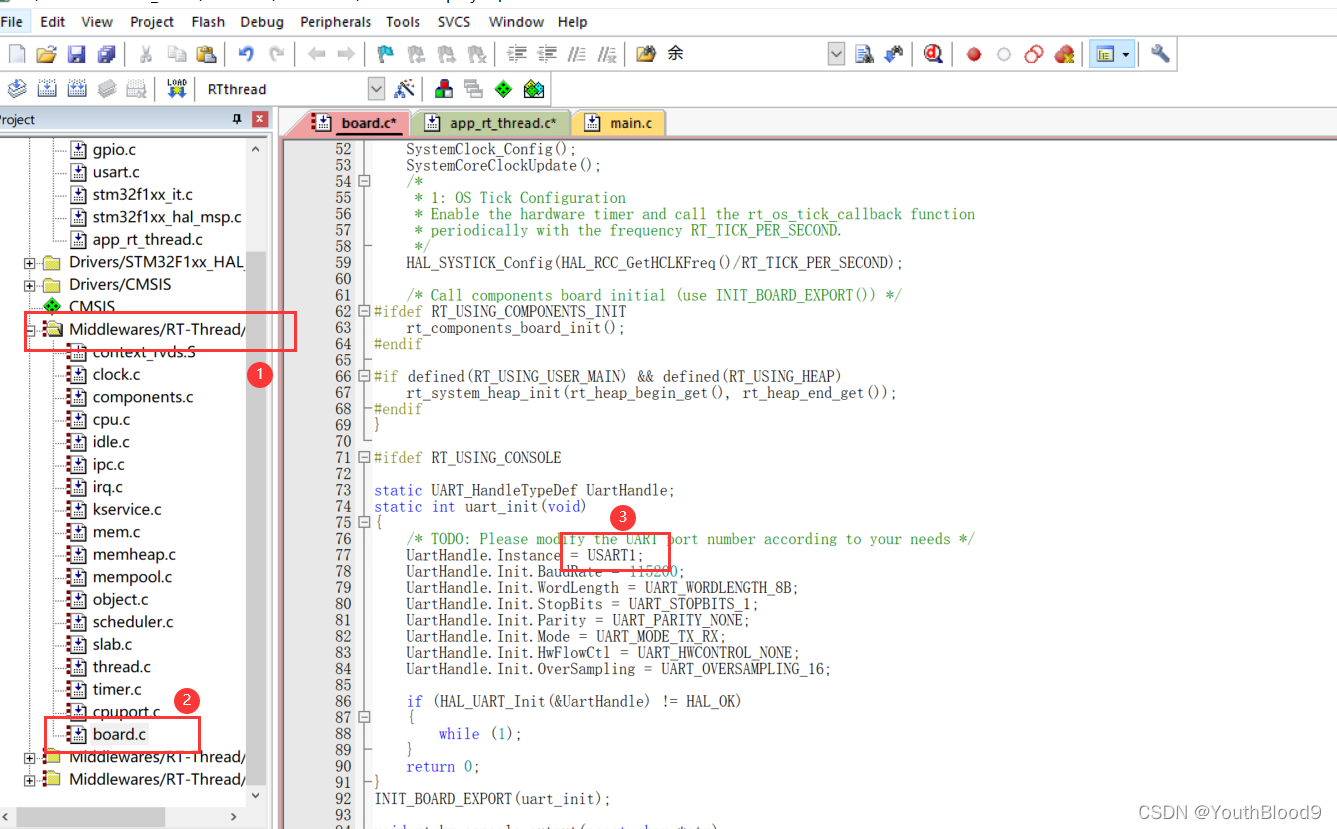Expand the Drivers/STM32F1xx_HAL group

pyautogui.click(x=30, y=263)
